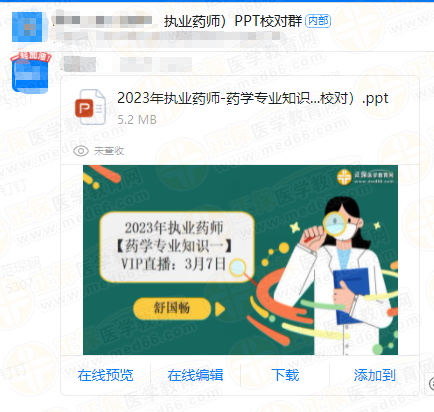This screenshot has height=412, width=434.
Task: Click the 内部 tag next to group name
Action: (318, 21)
